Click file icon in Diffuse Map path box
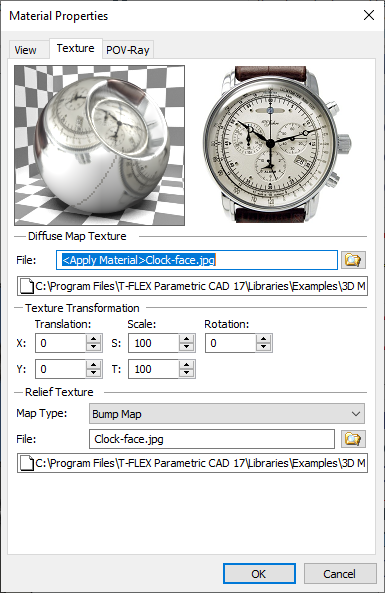This screenshot has height=593, width=385. point(27,286)
